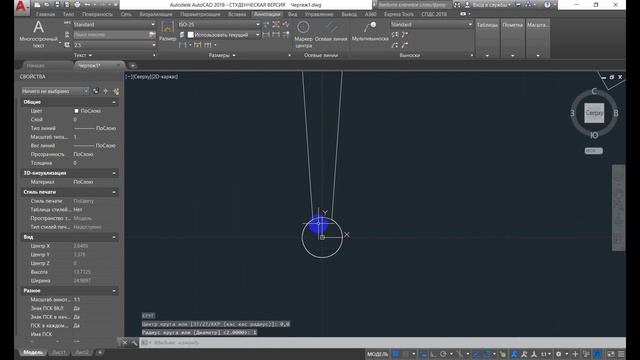This screenshot has width=640, height=360.
Task: Toggle МОДЕЛЬ space button in status bar
Action: (377, 354)
